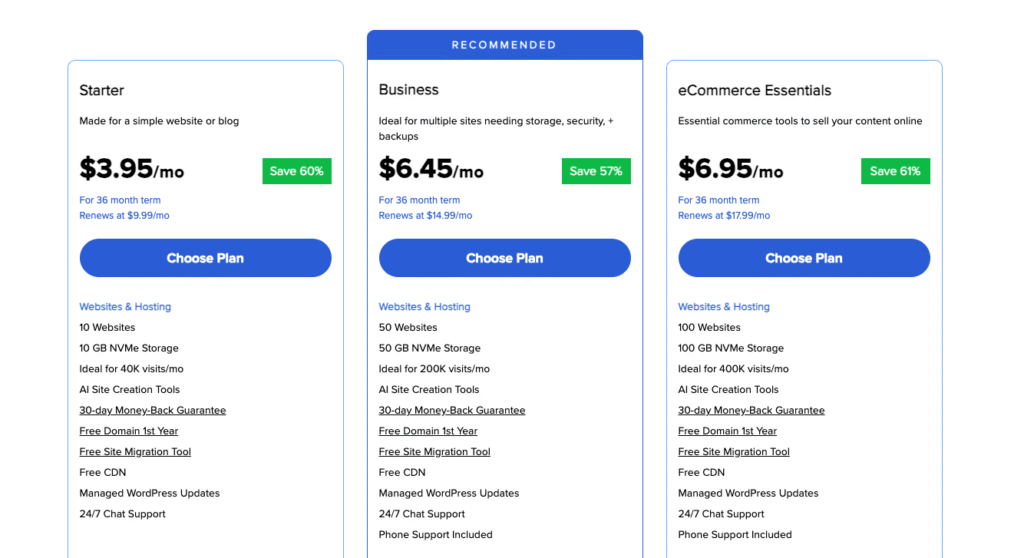
Task: Choose the Business plan
Action: point(504,258)
